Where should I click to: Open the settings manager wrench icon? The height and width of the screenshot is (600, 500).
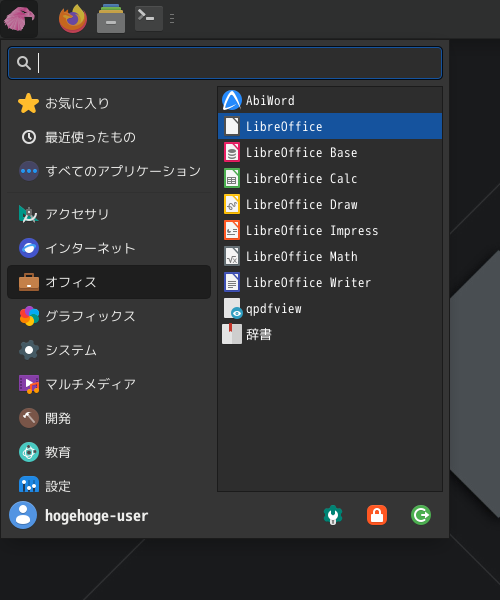coord(333,515)
